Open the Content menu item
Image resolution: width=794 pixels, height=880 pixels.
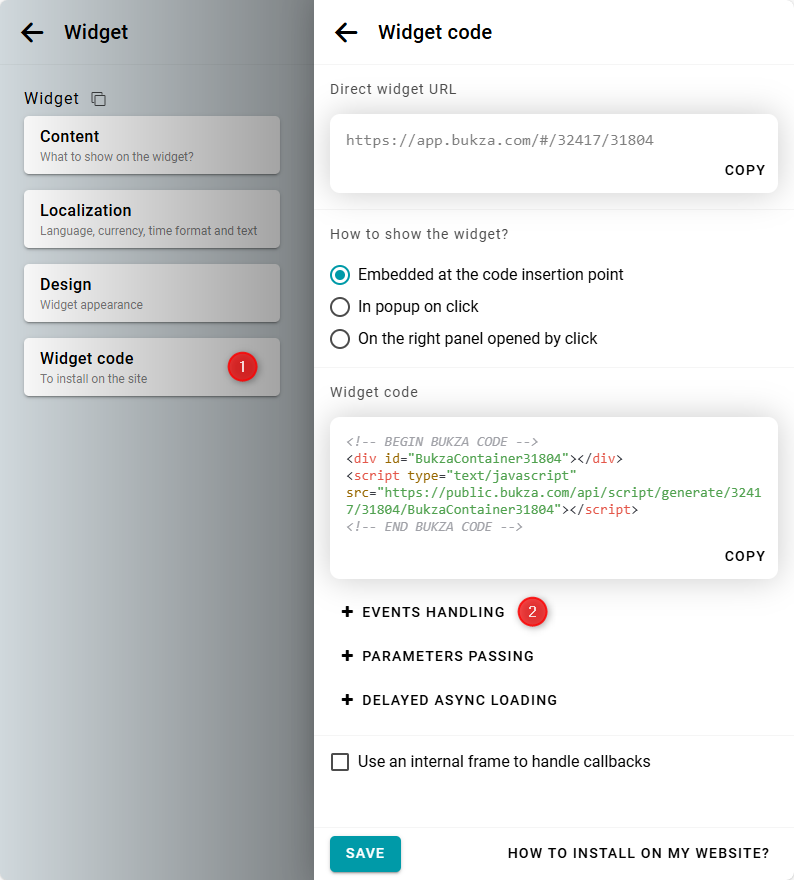(151, 145)
